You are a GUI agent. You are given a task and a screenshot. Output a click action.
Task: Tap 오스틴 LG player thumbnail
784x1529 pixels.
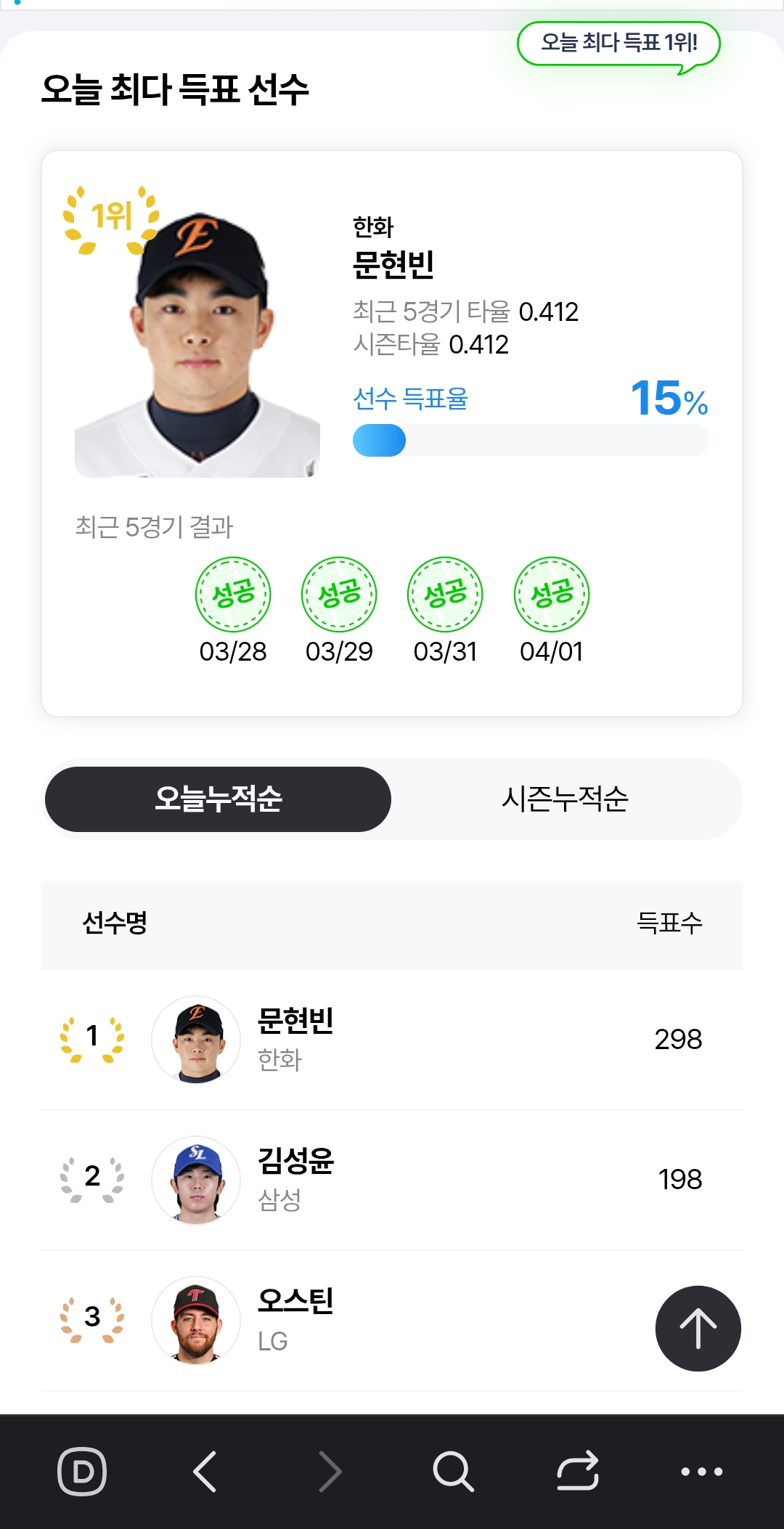coord(196,1320)
